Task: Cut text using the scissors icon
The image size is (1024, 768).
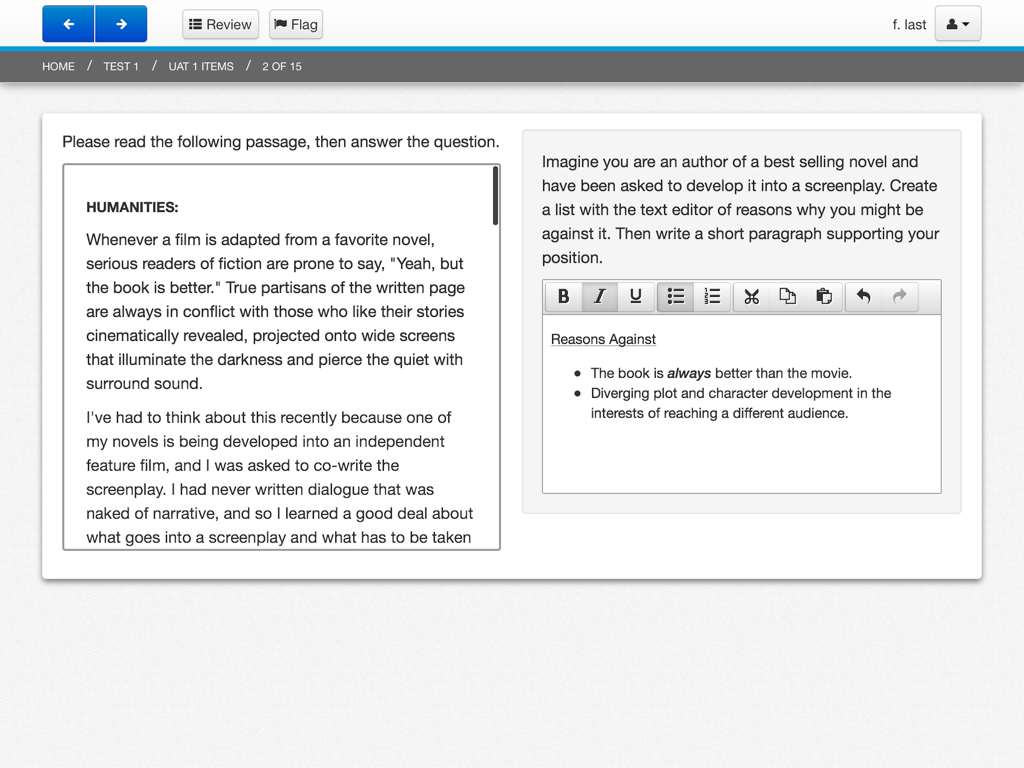Action: pos(751,296)
